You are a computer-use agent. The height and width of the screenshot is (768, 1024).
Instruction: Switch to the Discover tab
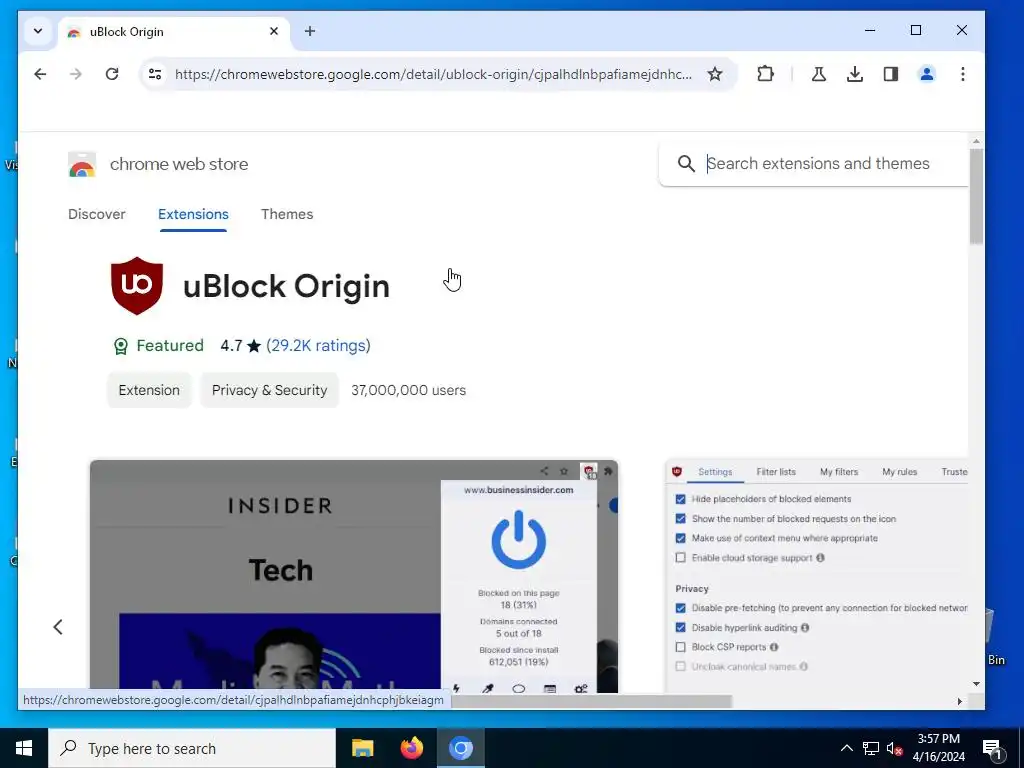(97, 214)
